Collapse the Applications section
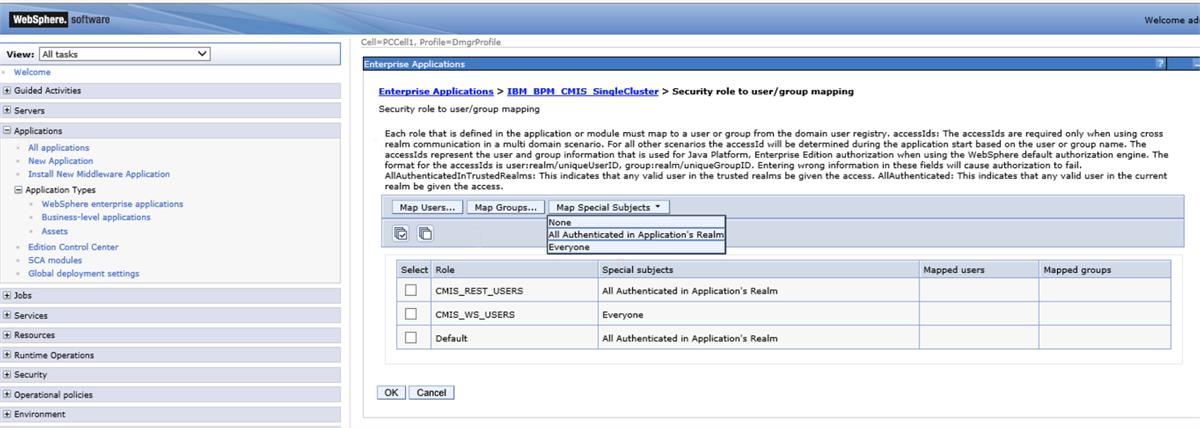1200x428 pixels. point(8,131)
